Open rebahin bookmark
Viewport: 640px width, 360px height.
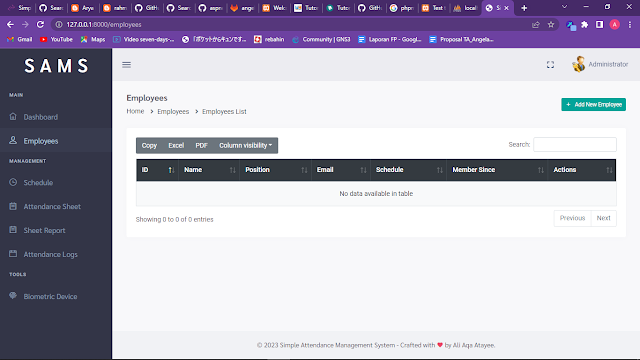269,39
